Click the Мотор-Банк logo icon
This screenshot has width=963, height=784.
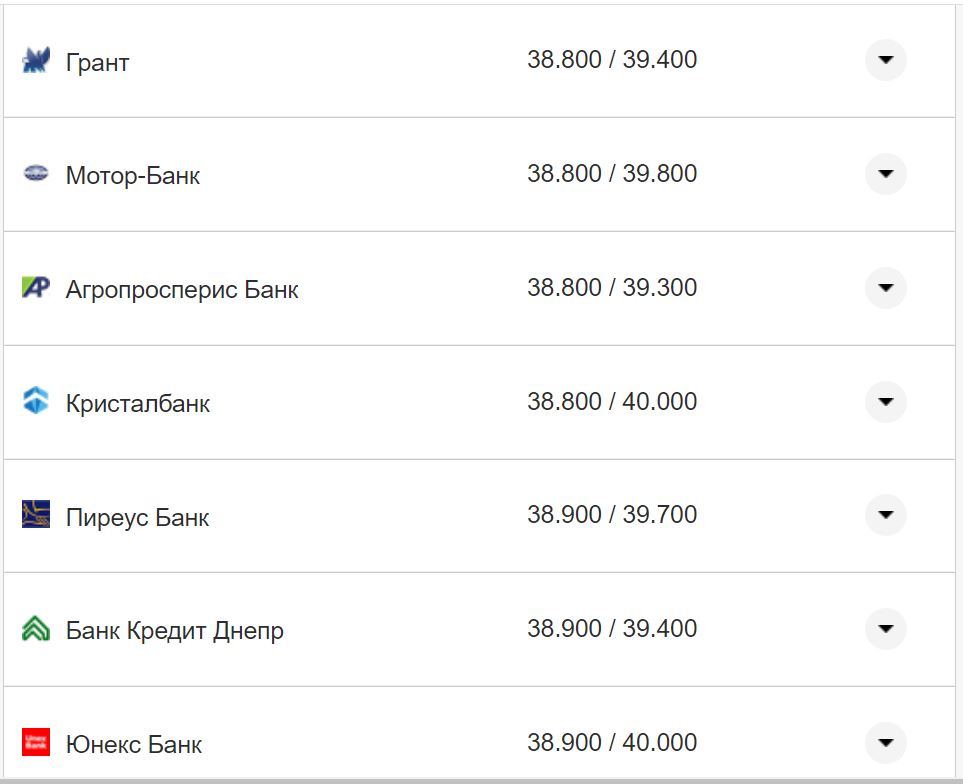tap(36, 174)
